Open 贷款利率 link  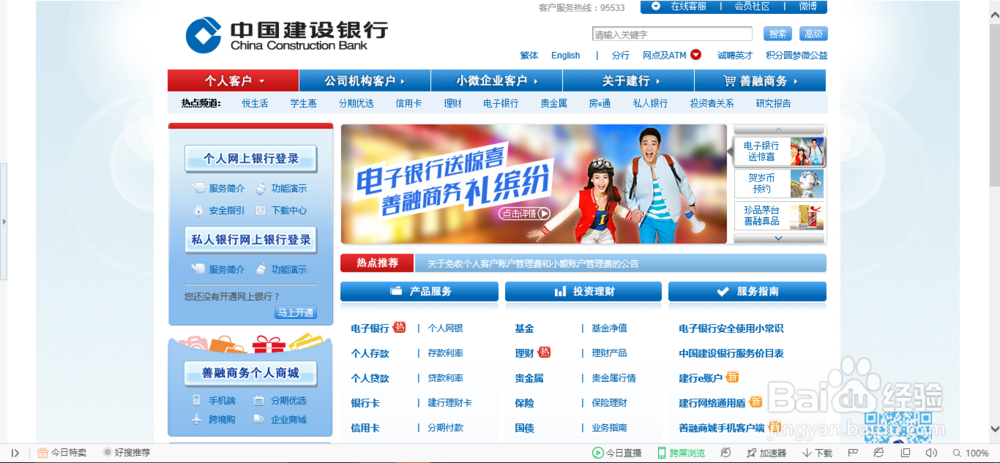pos(445,378)
